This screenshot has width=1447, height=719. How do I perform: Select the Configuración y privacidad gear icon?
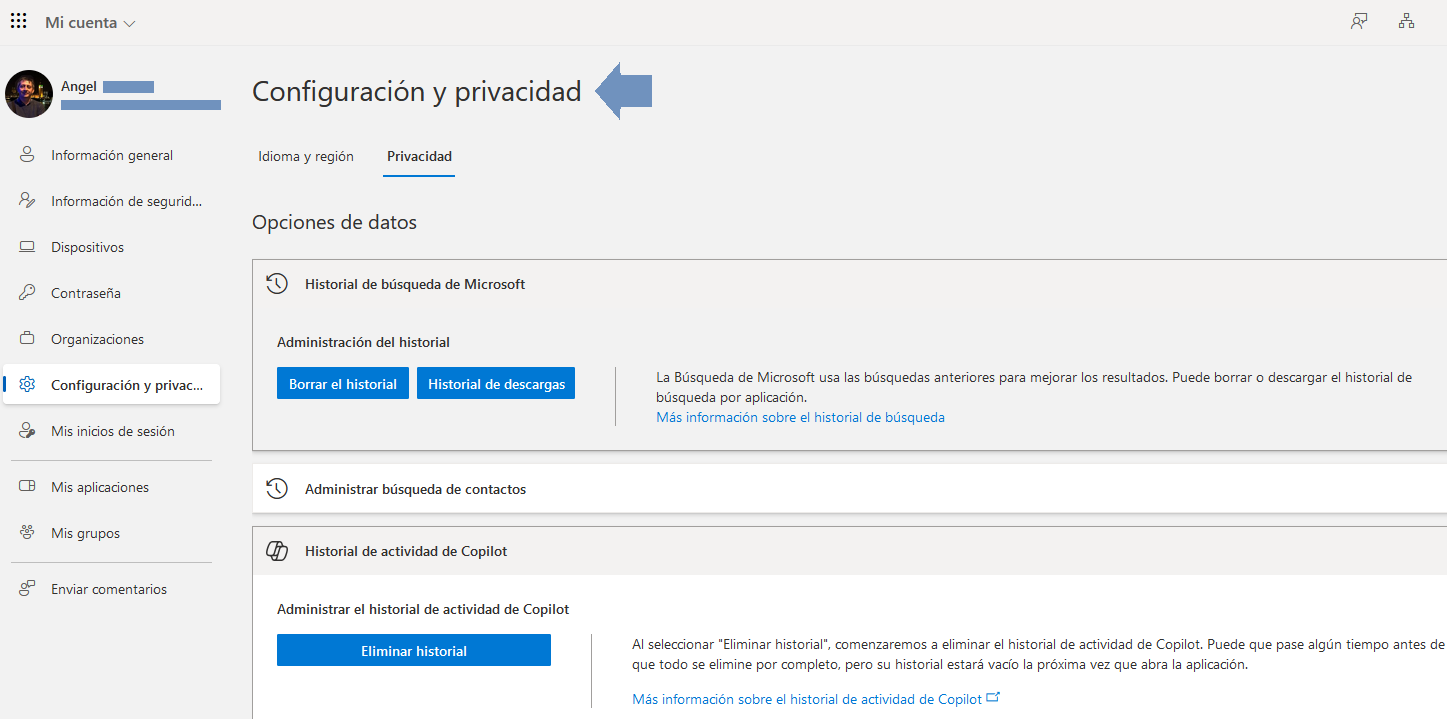(28, 385)
